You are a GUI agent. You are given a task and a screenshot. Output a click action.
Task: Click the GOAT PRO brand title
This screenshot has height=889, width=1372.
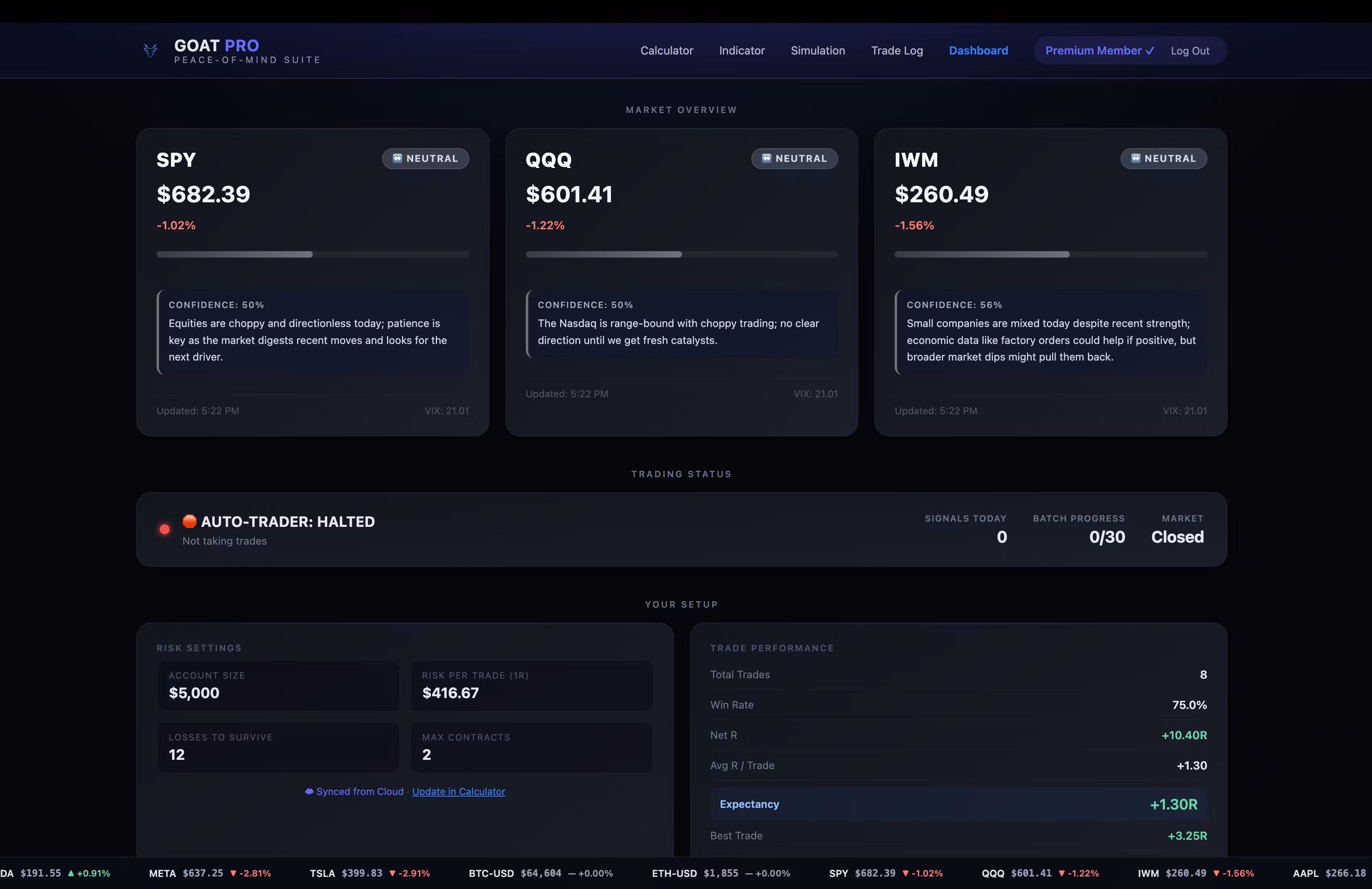tap(216, 46)
